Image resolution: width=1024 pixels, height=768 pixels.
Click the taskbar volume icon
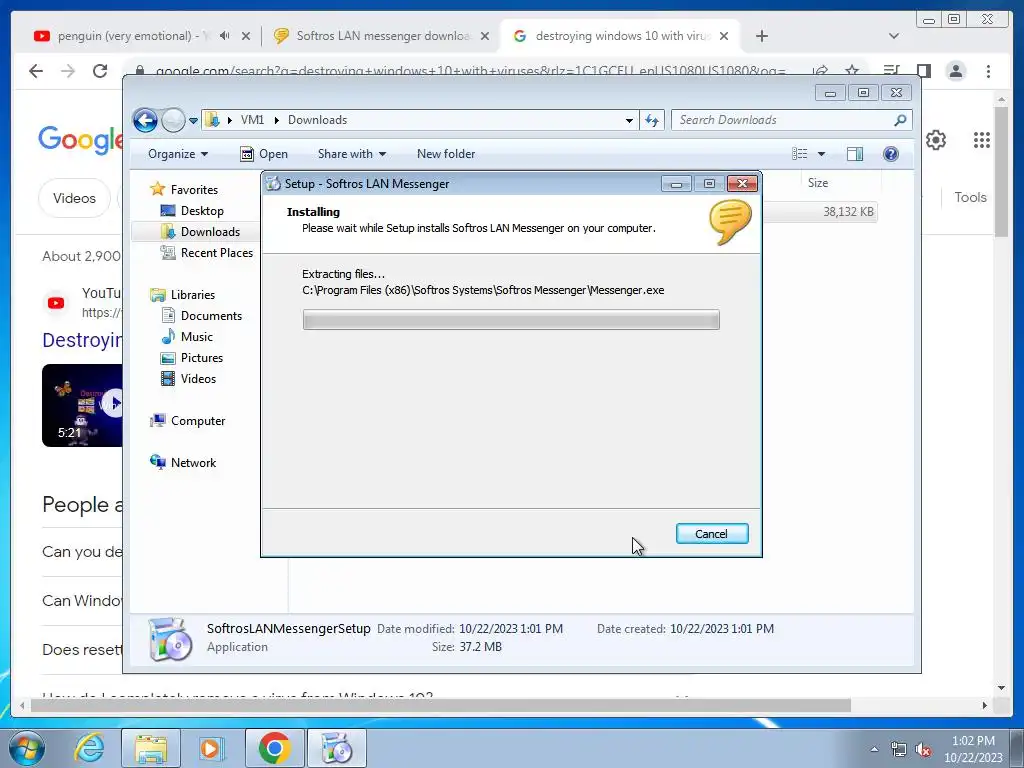point(923,750)
